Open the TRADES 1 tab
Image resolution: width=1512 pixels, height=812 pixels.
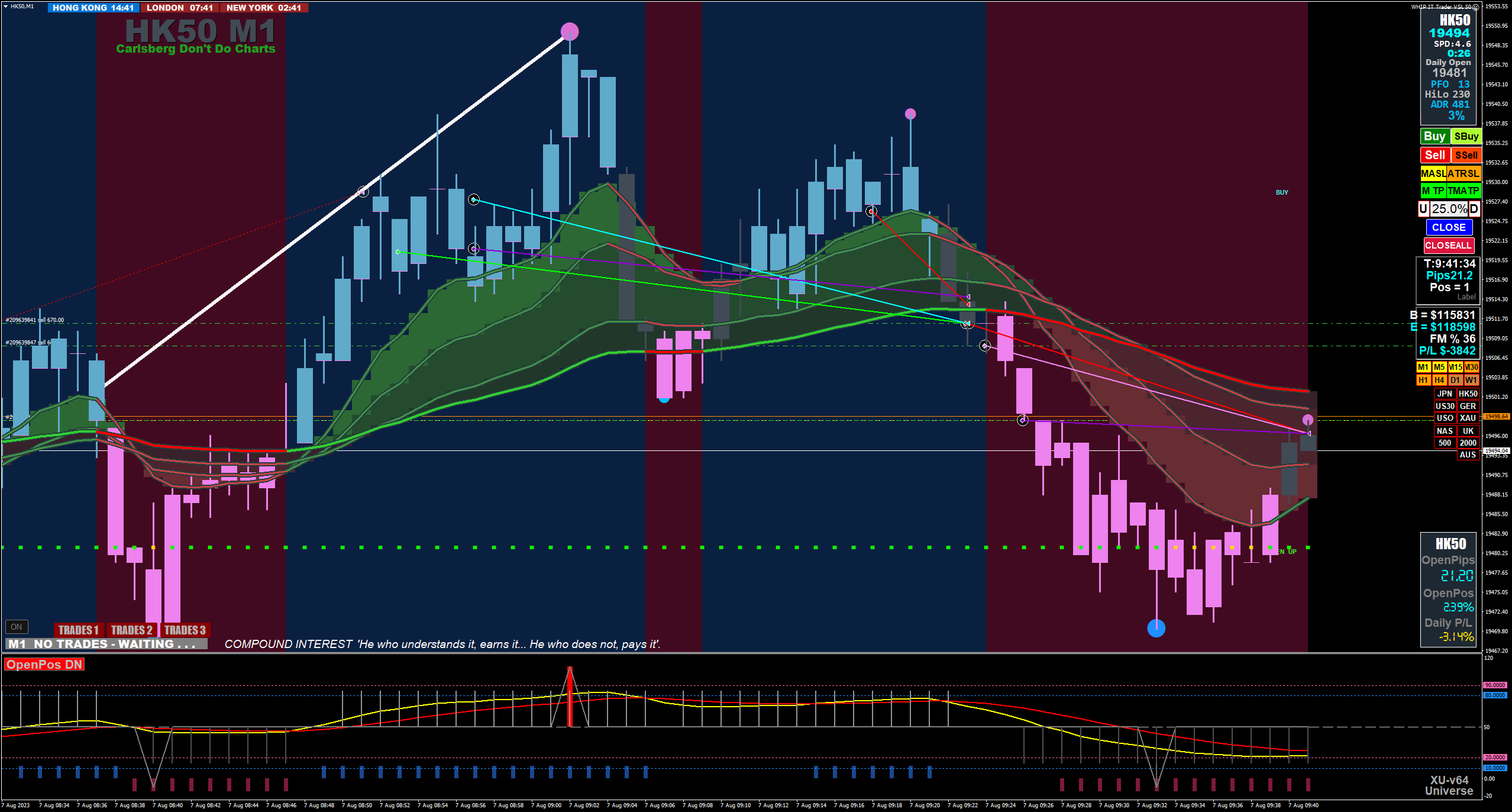point(78,630)
